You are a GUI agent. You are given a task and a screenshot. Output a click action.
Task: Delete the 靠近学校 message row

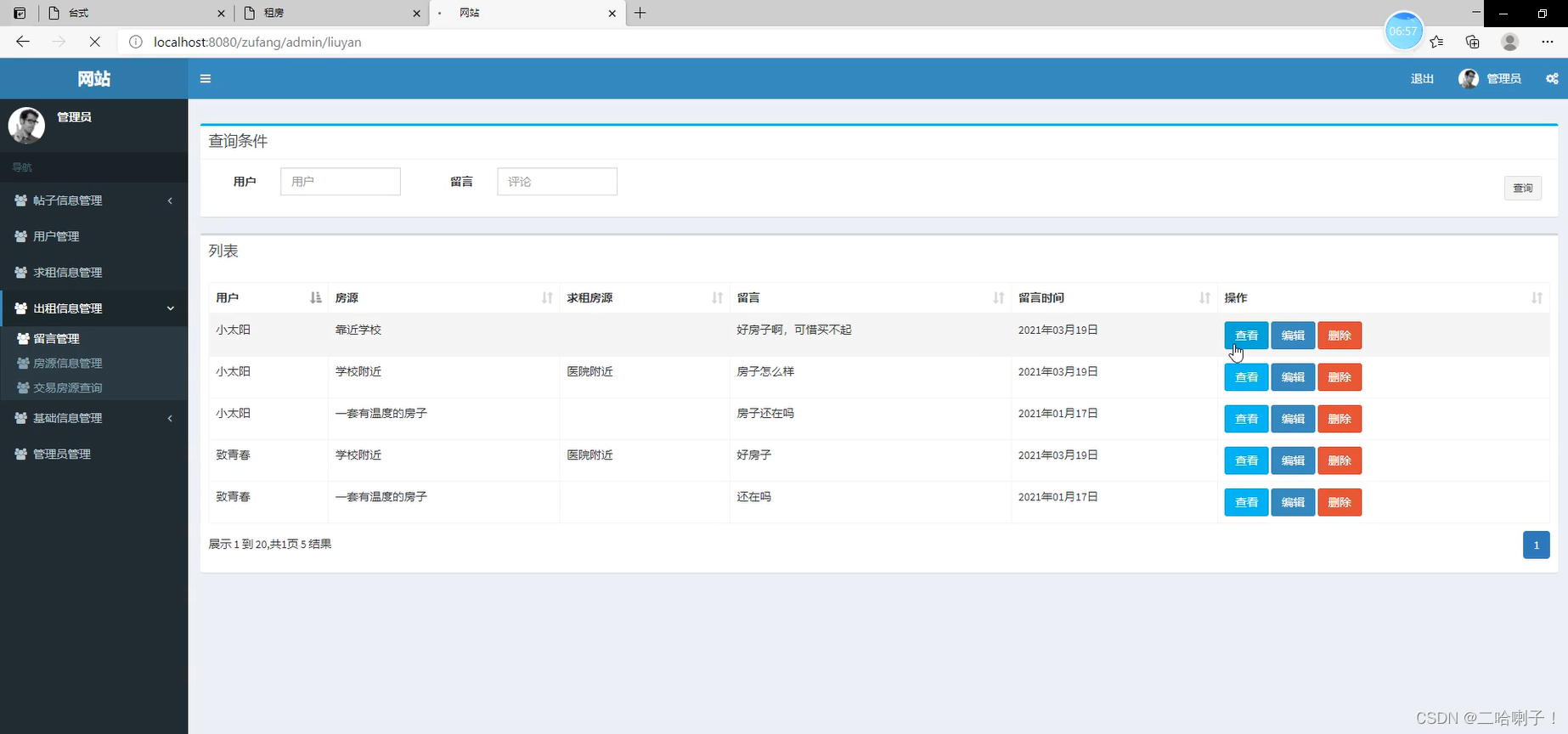coord(1340,336)
